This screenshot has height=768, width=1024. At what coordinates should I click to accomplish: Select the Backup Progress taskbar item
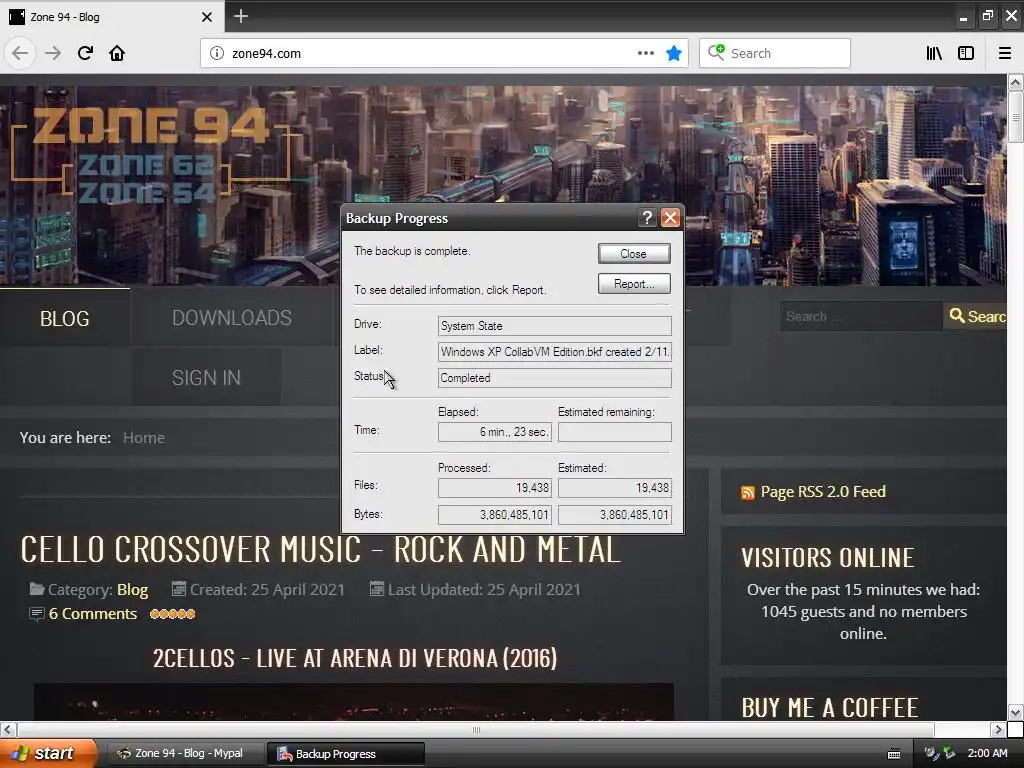346,754
